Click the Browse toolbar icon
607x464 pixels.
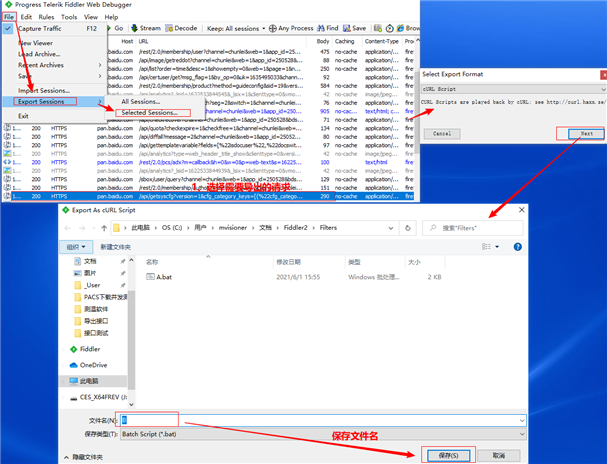(400, 28)
